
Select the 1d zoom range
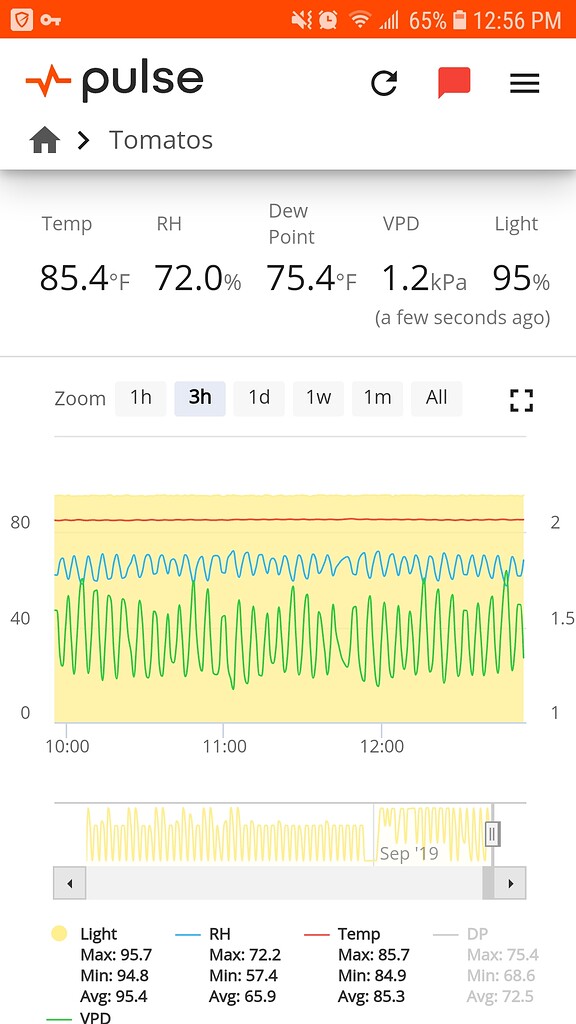258,397
